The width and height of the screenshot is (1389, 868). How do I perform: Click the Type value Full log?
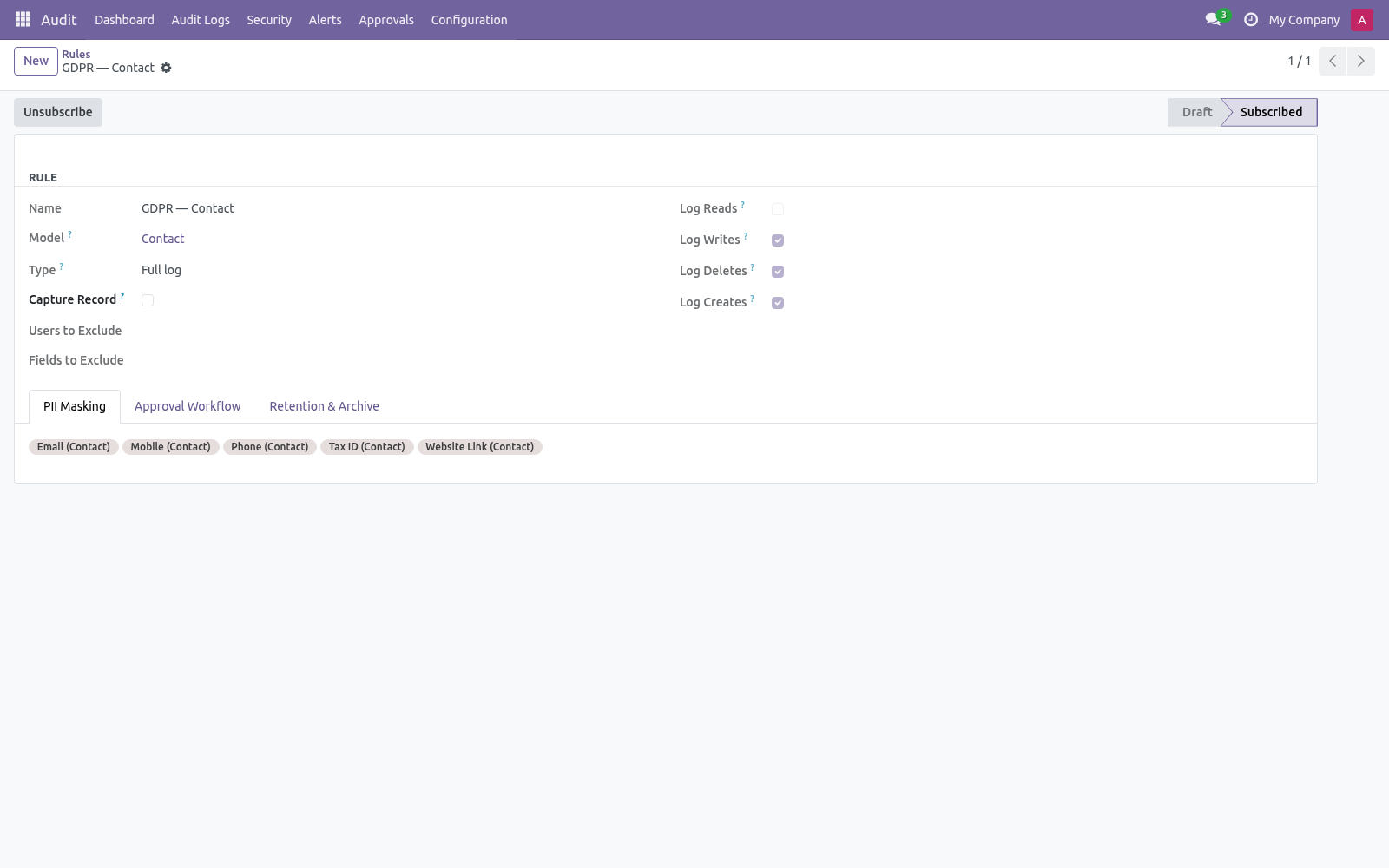coord(161,270)
